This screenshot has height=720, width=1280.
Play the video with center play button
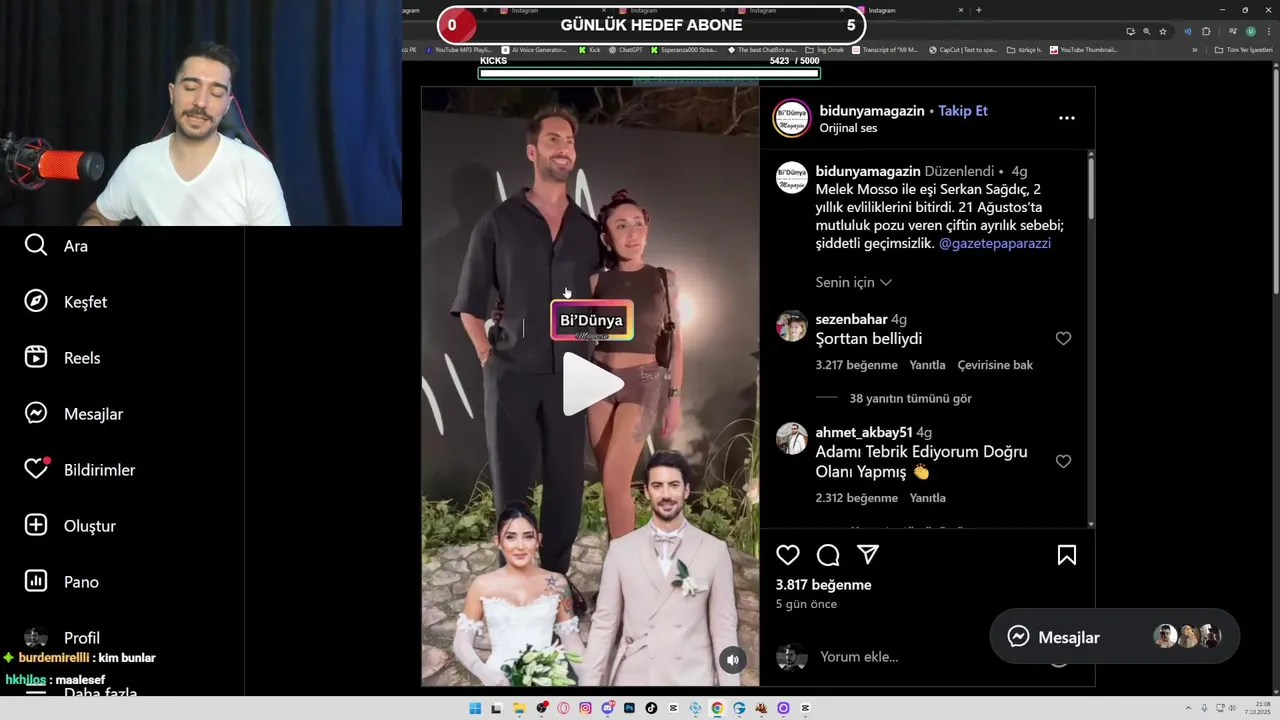click(x=592, y=384)
